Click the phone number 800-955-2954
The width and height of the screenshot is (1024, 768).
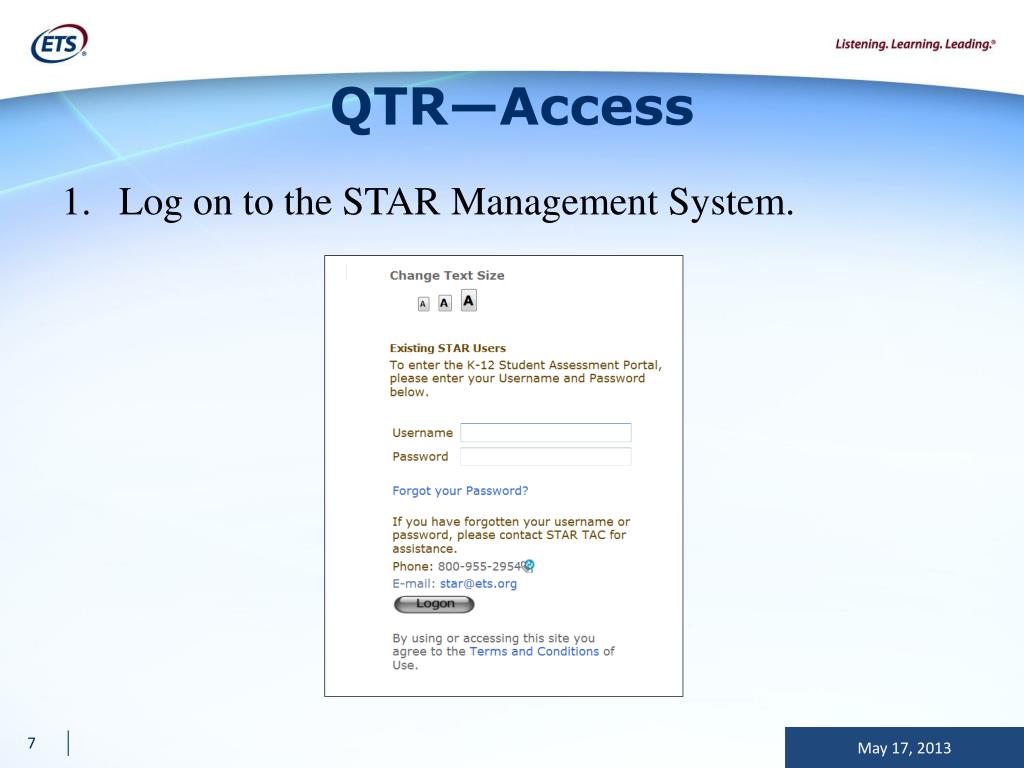pyautogui.click(x=481, y=566)
